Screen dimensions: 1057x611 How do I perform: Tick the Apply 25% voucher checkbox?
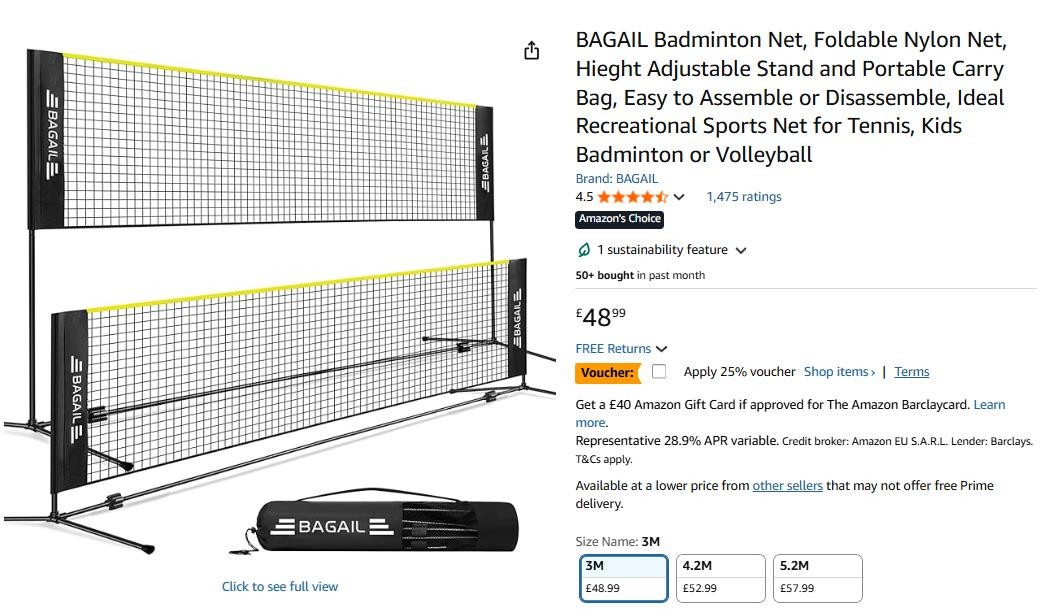point(659,372)
